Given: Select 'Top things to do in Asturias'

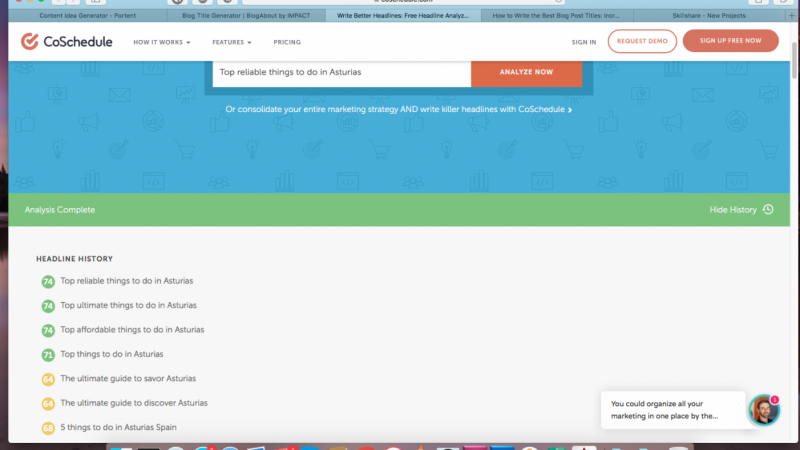Looking at the screenshot, I should coord(112,355).
